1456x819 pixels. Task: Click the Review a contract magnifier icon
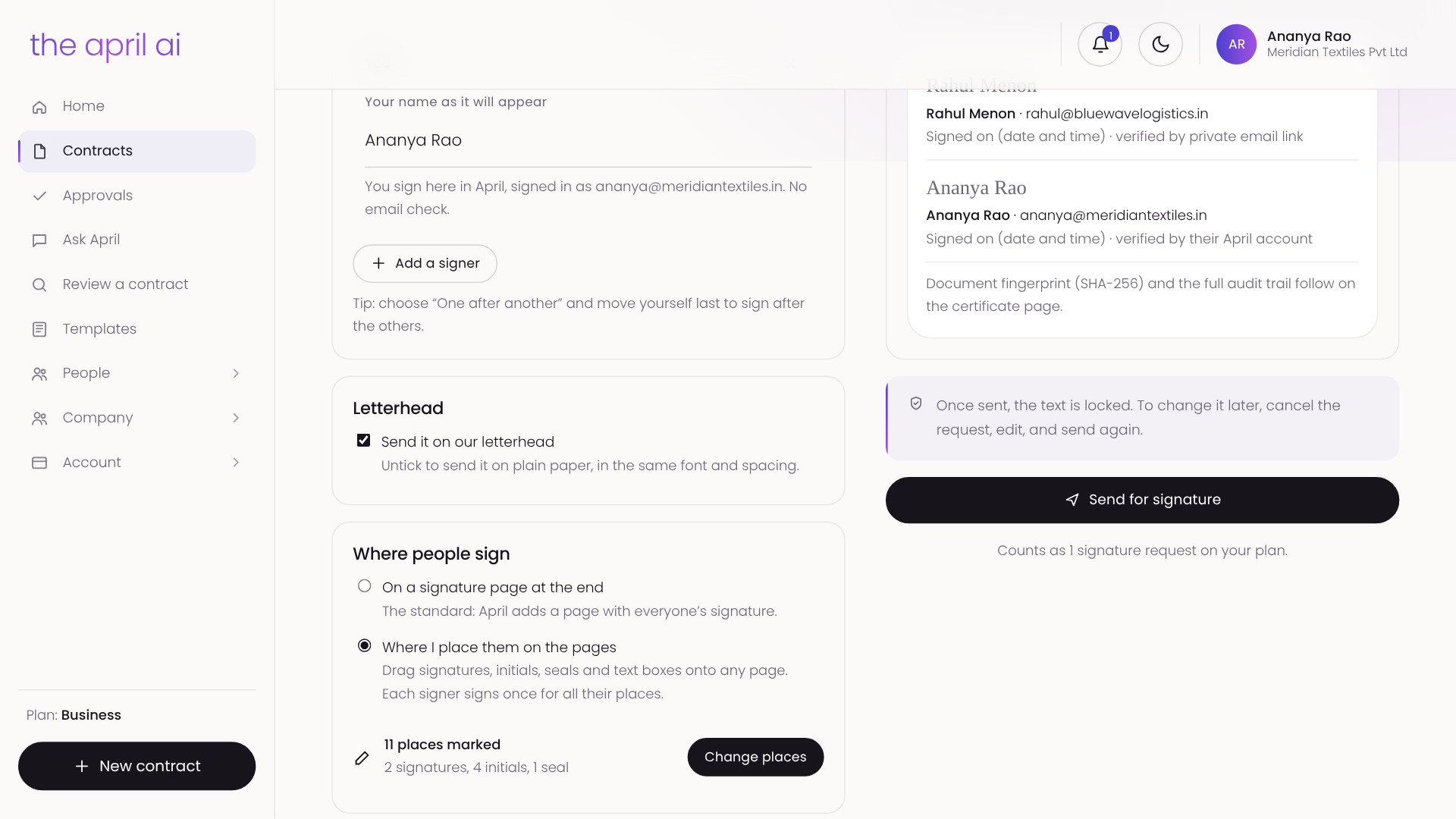[x=39, y=284]
